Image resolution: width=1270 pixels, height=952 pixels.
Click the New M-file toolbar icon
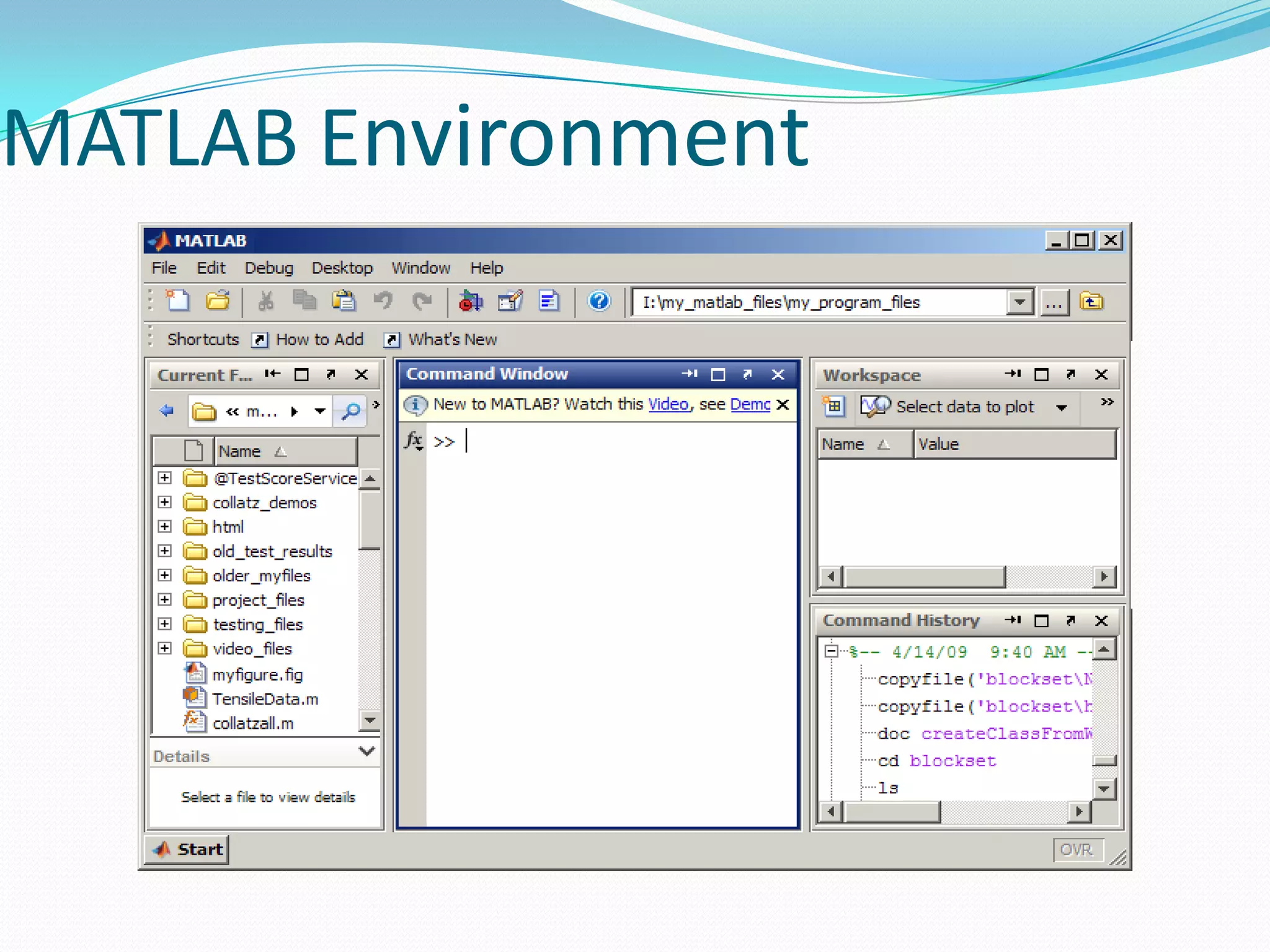(x=178, y=301)
